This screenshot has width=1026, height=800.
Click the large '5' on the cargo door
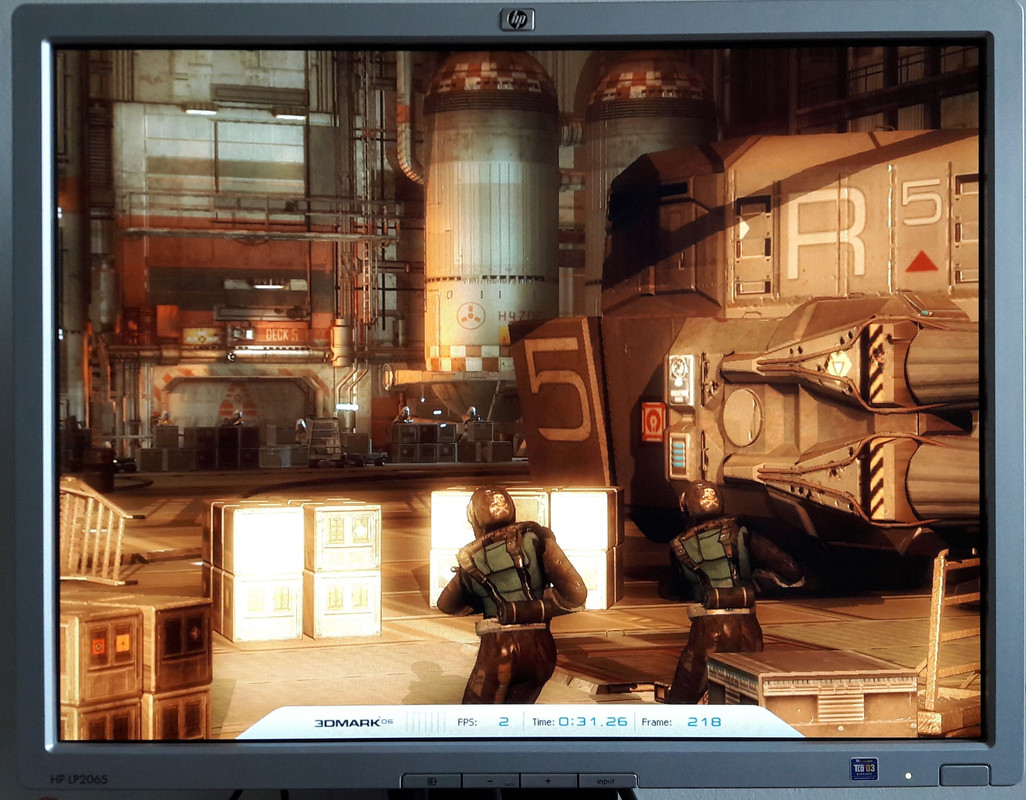tap(557, 389)
